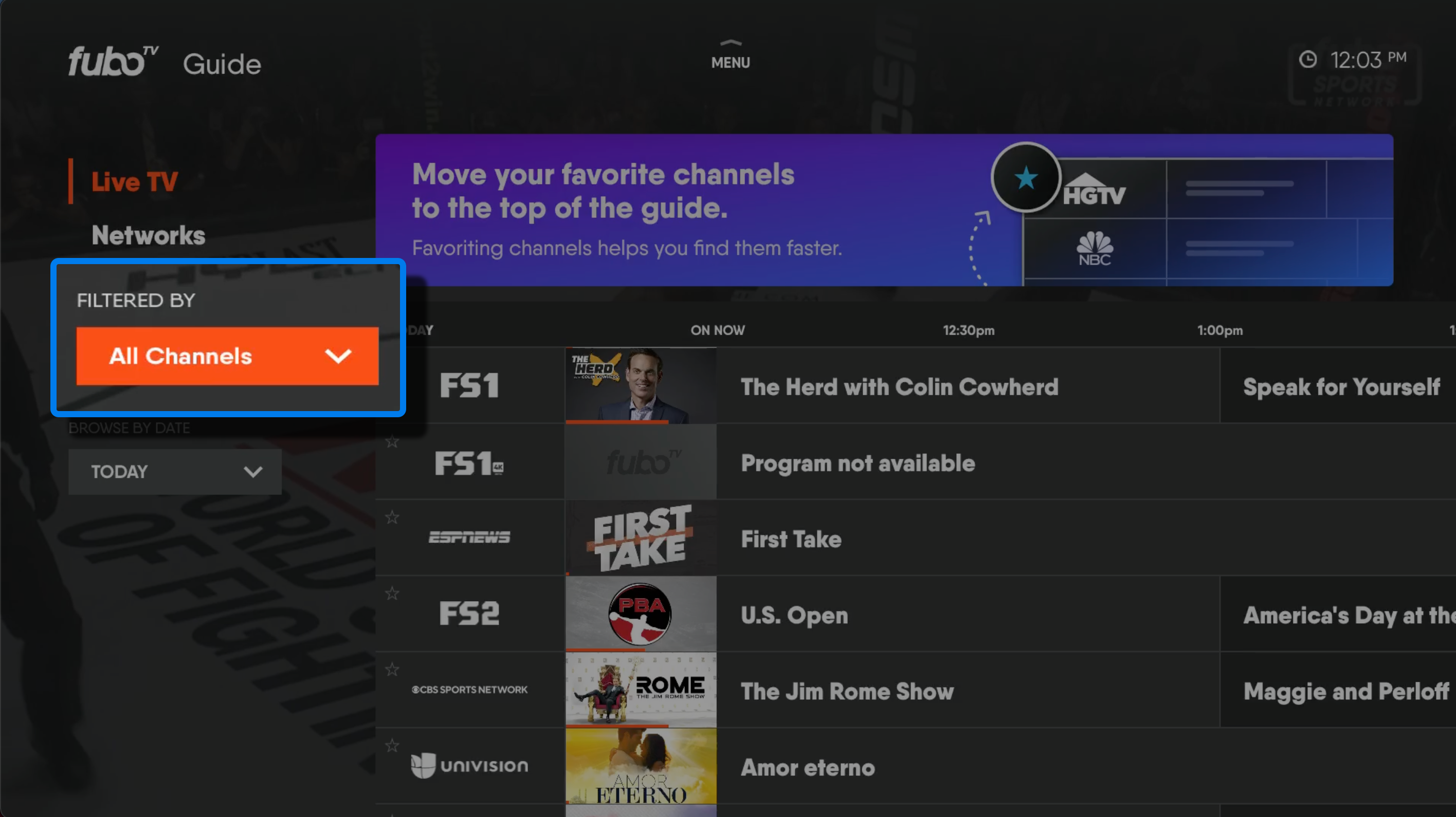The width and height of the screenshot is (1456, 817).
Task: Click the Univision channel icon
Action: tap(469, 766)
